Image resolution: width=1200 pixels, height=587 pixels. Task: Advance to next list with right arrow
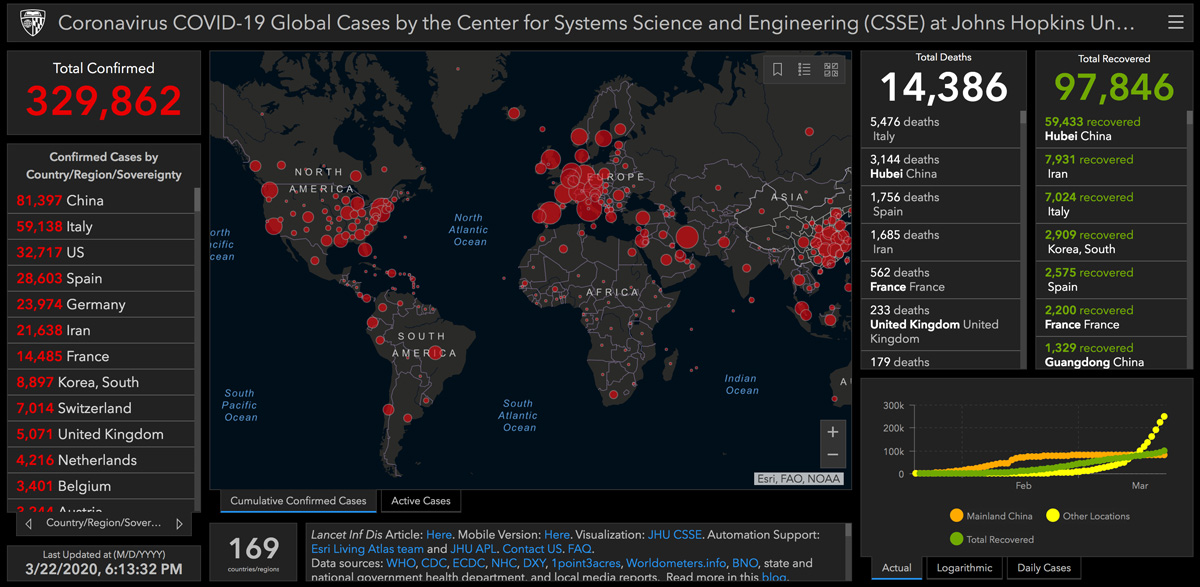pyautogui.click(x=179, y=523)
